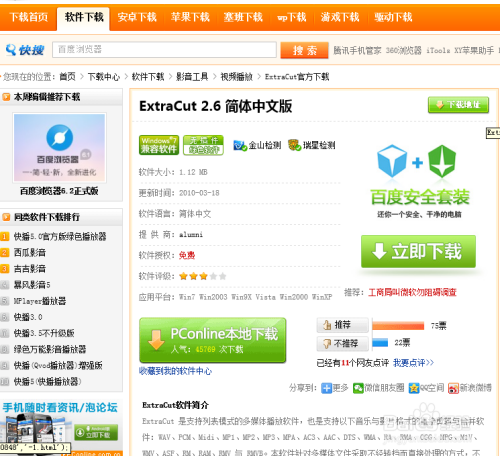This screenshot has width=500, height=456.
Task: Click the 百度安全套装 title text
Action: [x=420, y=197]
